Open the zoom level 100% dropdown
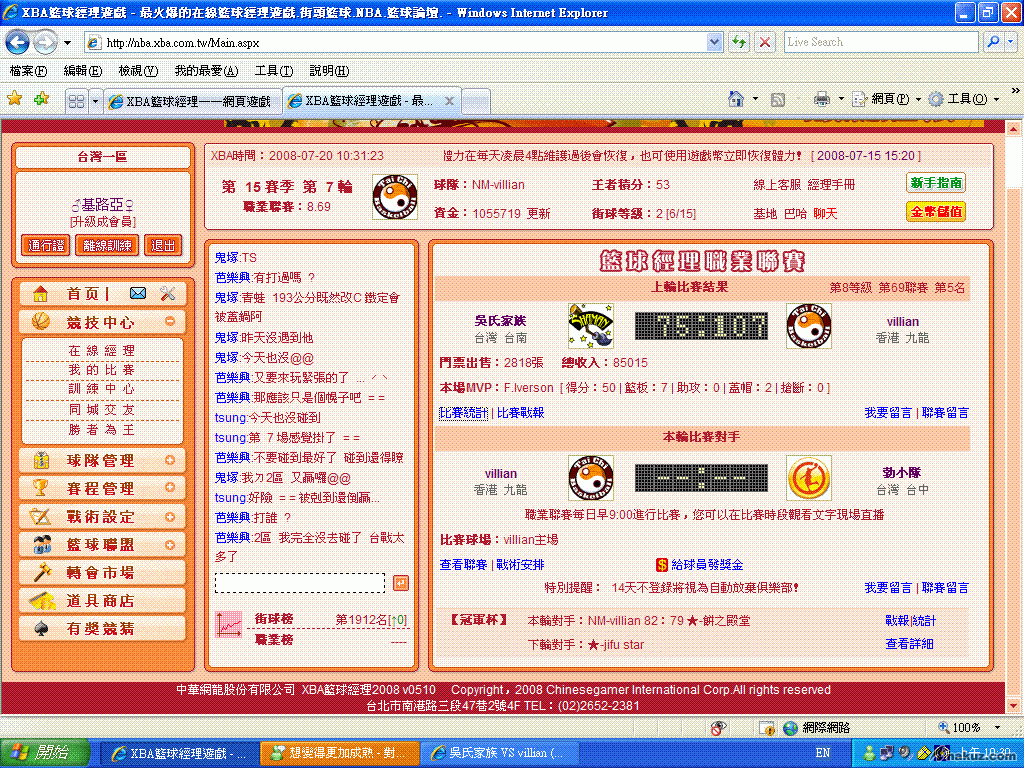This screenshot has height=768, width=1024. coord(998,727)
